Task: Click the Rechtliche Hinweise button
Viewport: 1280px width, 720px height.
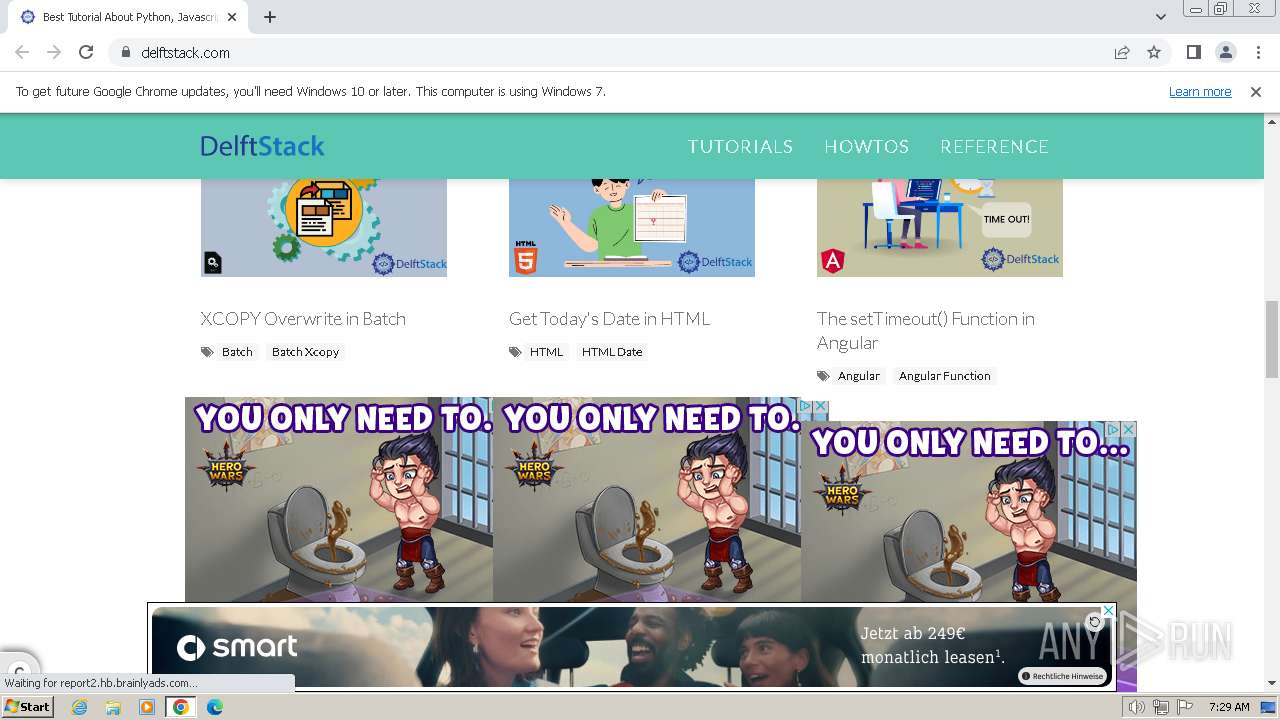Action: 1063,676
